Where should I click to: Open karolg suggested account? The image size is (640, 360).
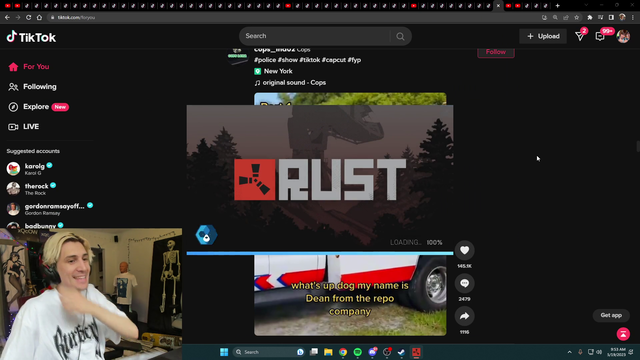coord(30,169)
